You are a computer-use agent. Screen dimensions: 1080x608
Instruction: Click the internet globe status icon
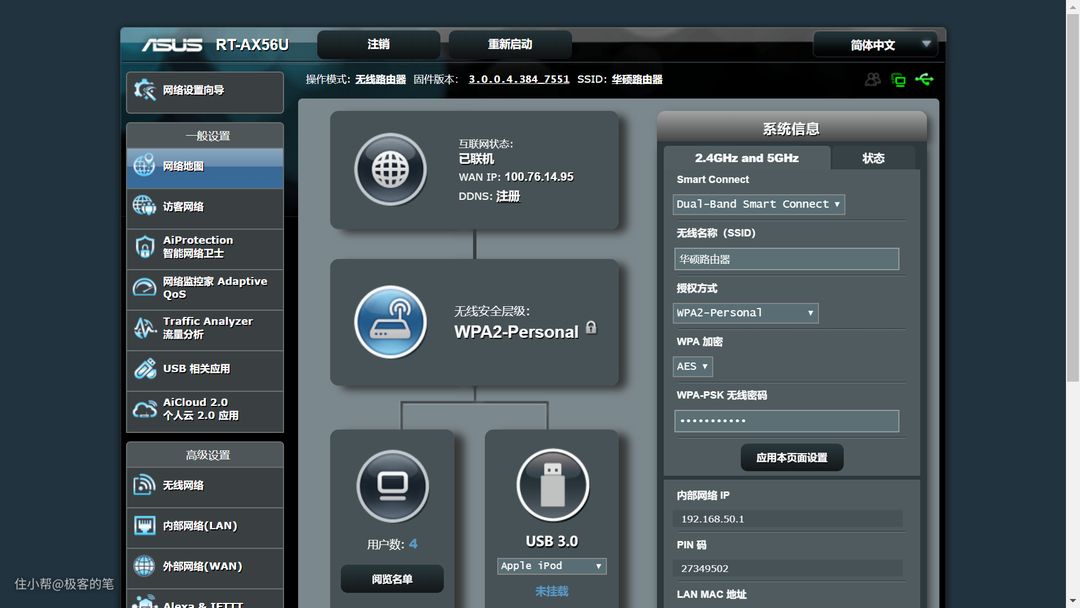[x=390, y=169]
